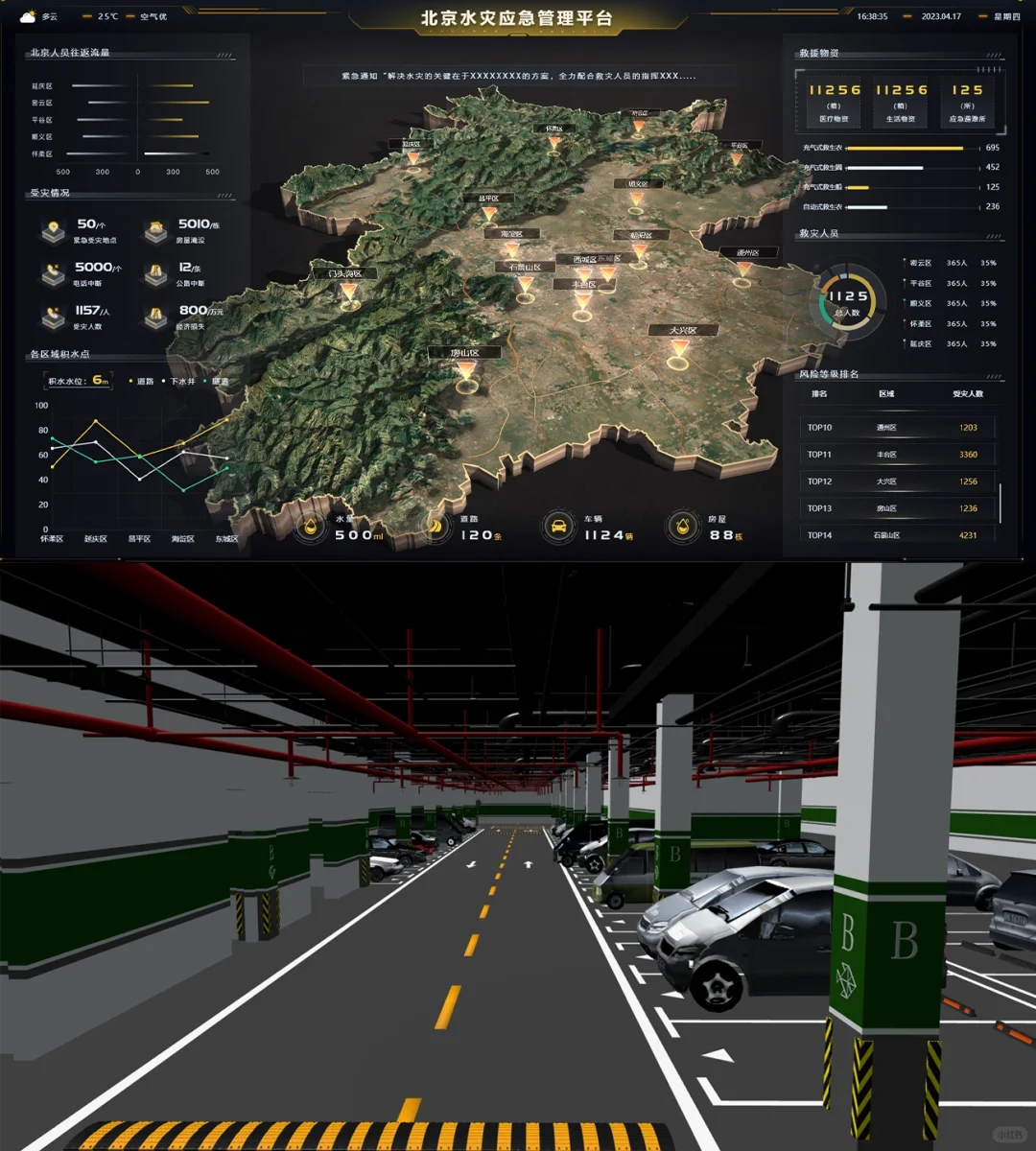Click the 2023.04.17 date display
The image size is (1036, 1151).
[x=941, y=16]
